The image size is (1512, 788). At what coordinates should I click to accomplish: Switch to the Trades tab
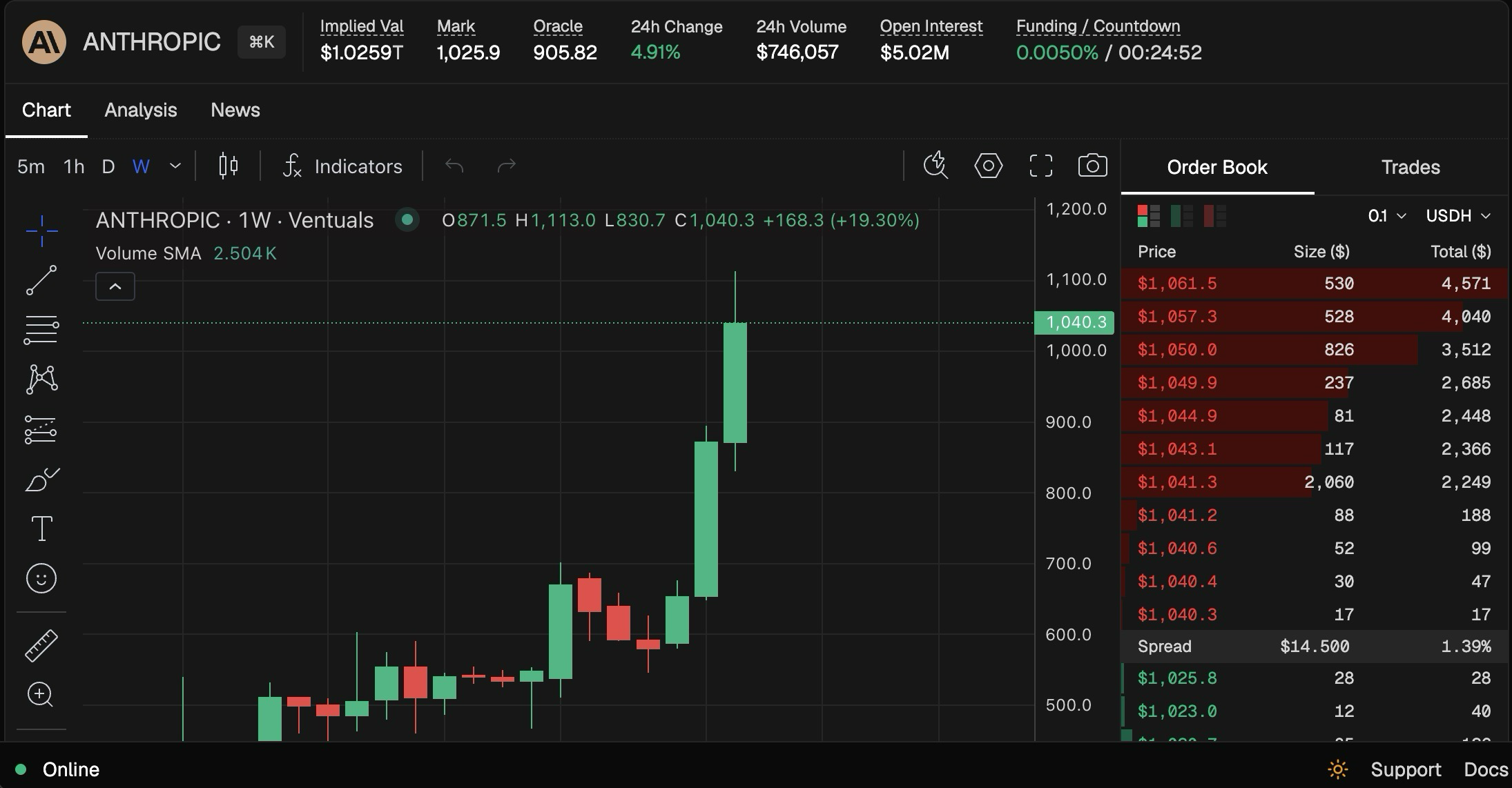point(1411,167)
